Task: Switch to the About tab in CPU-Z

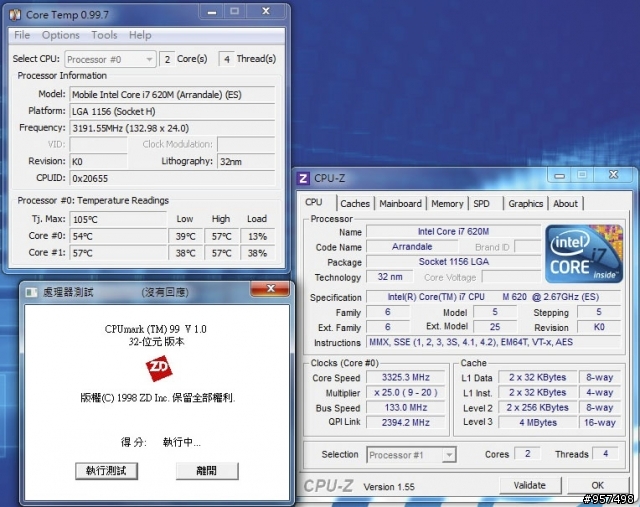Action: [x=565, y=203]
